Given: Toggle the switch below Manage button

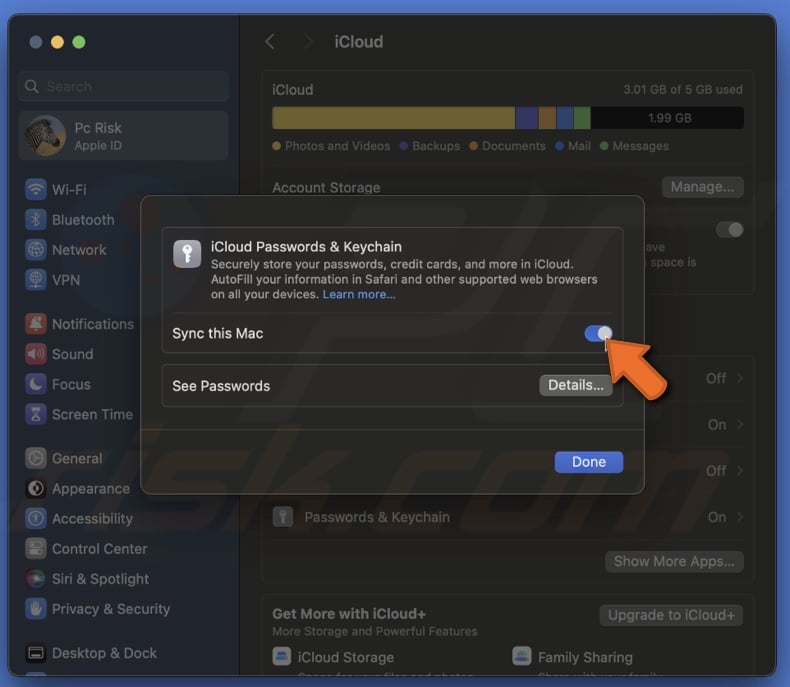Looking at the screenshot, I should point(729,230).
